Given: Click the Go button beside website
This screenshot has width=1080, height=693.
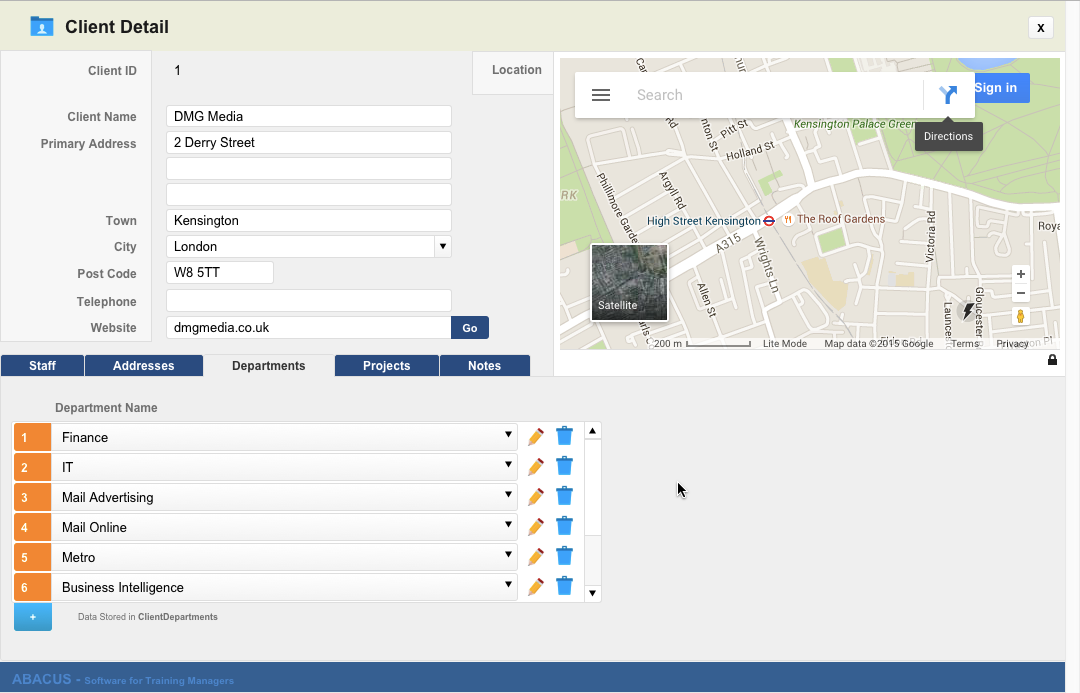Looking at the screenshot, I should 470,328.
